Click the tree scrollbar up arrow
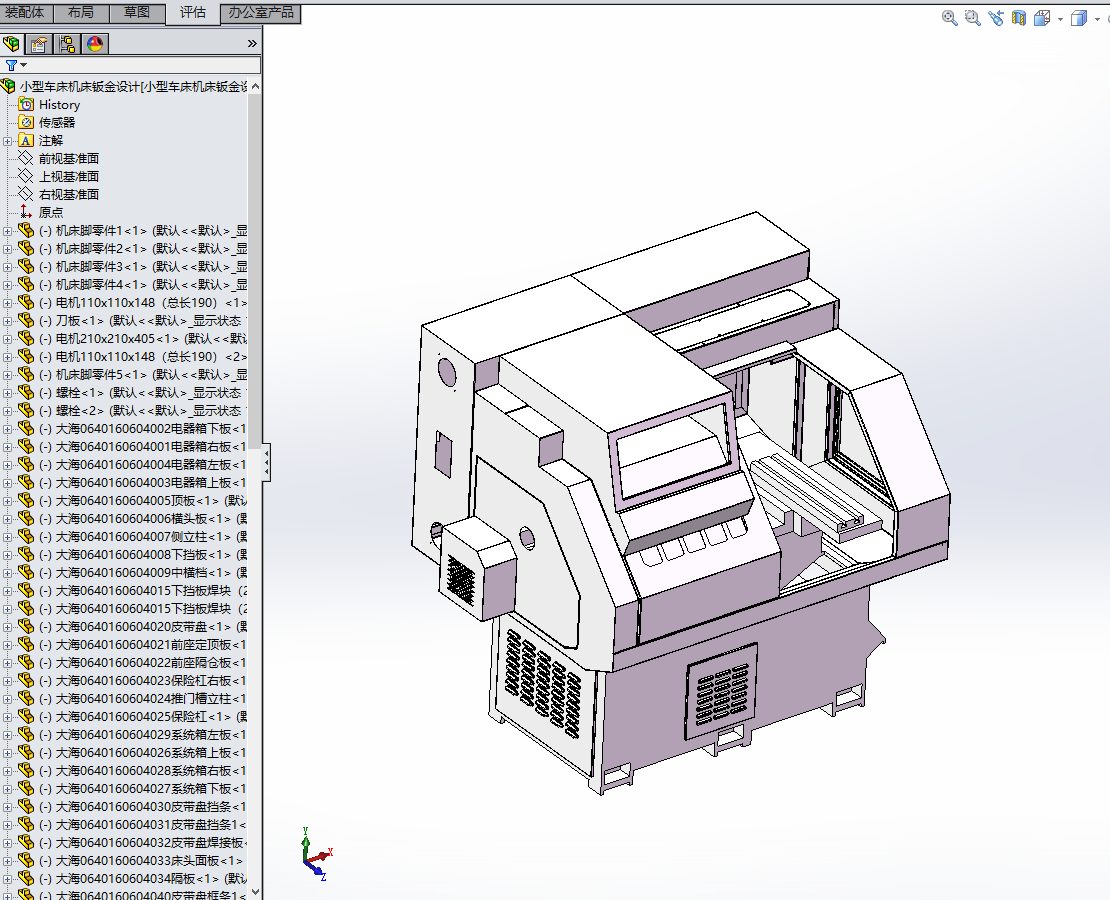 point(255,86)
